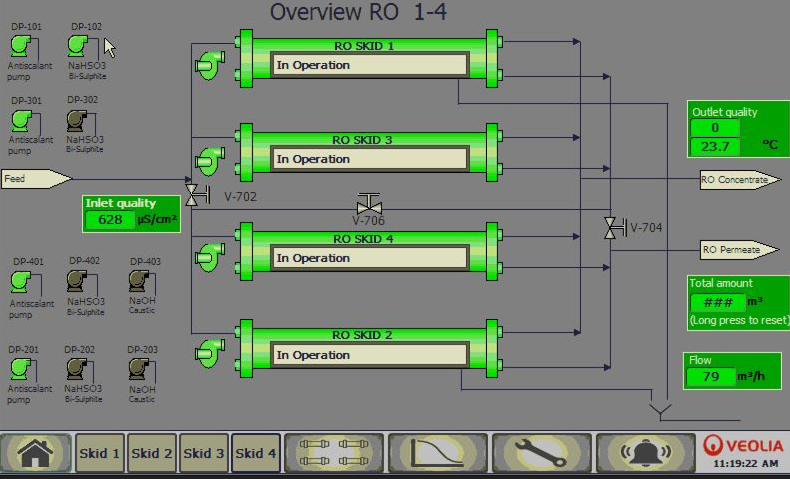Click the Feed arrow label
The height and width of the screenshot is (479, 790).
tap(36, 179)
